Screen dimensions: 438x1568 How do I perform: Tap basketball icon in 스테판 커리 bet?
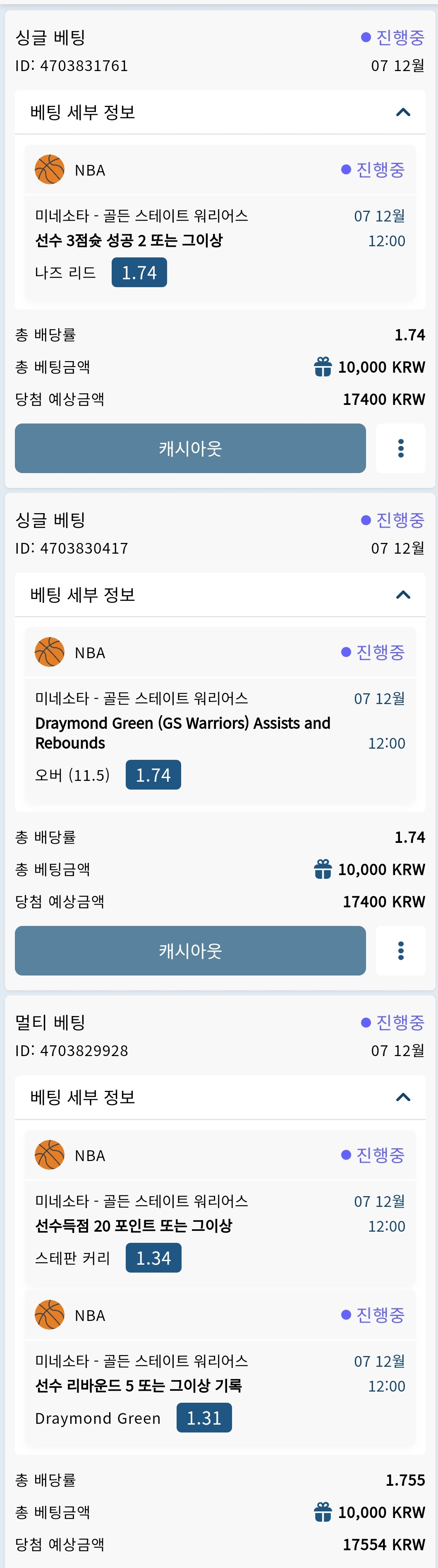pyautogui.click(x=49, y=1155)
